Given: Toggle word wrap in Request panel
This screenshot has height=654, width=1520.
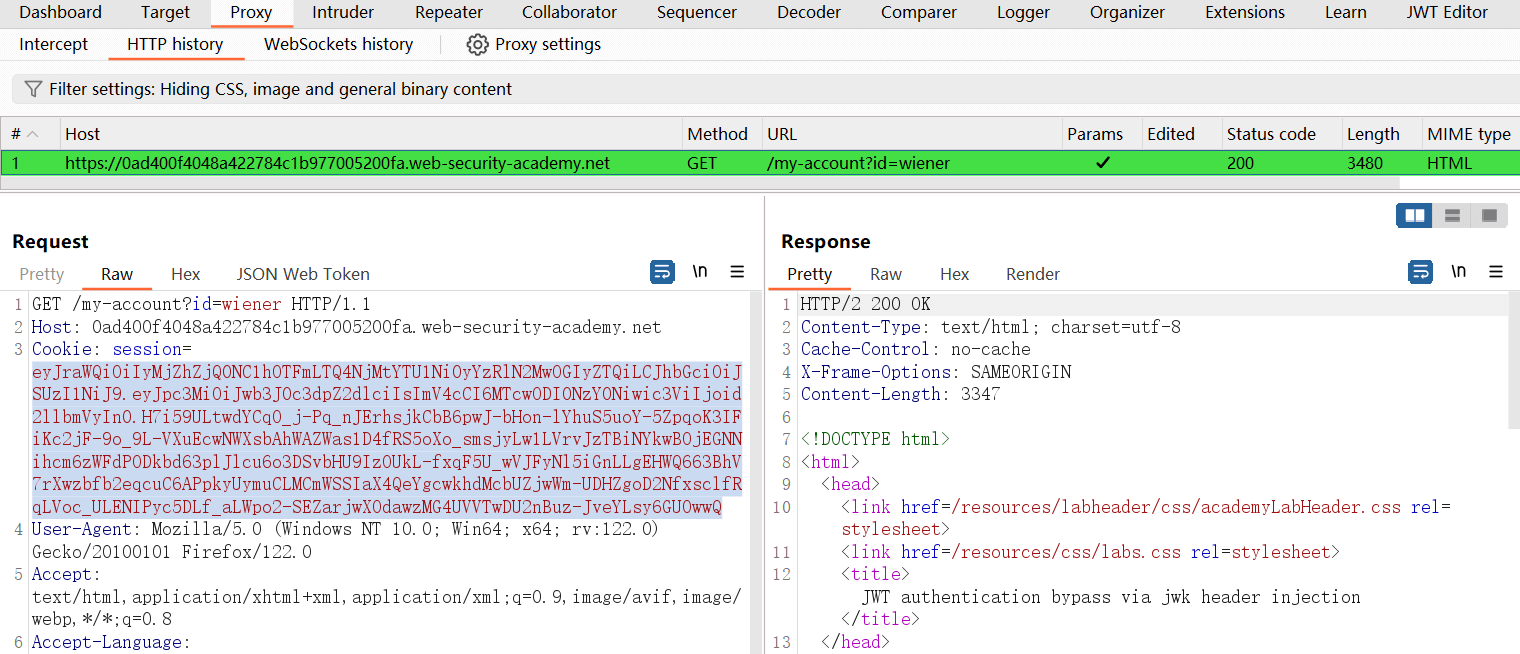Looking at the screenshot, I should click(662, 272).
